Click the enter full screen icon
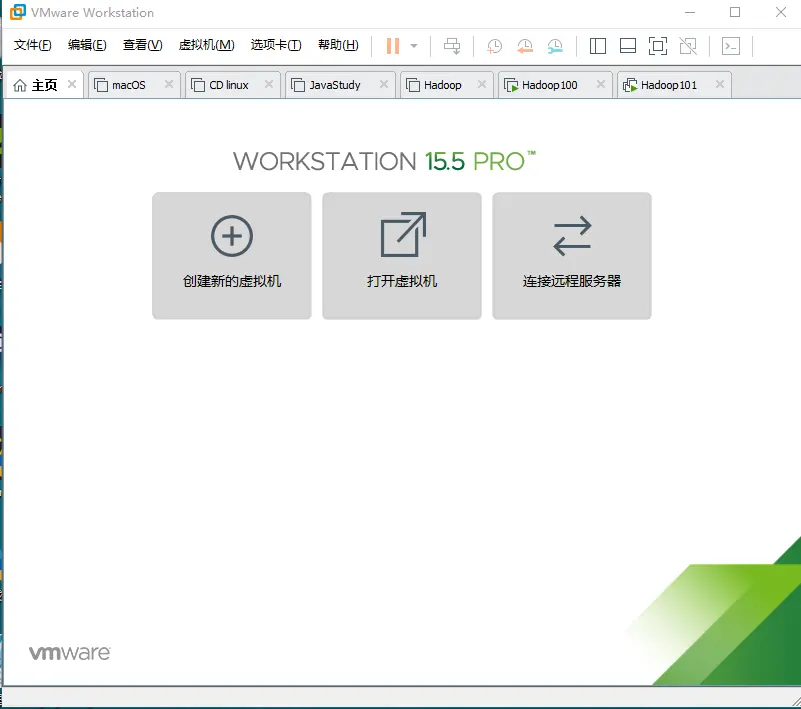The height and width of the screenshot is (709, 801). click(x=658, y=46)
